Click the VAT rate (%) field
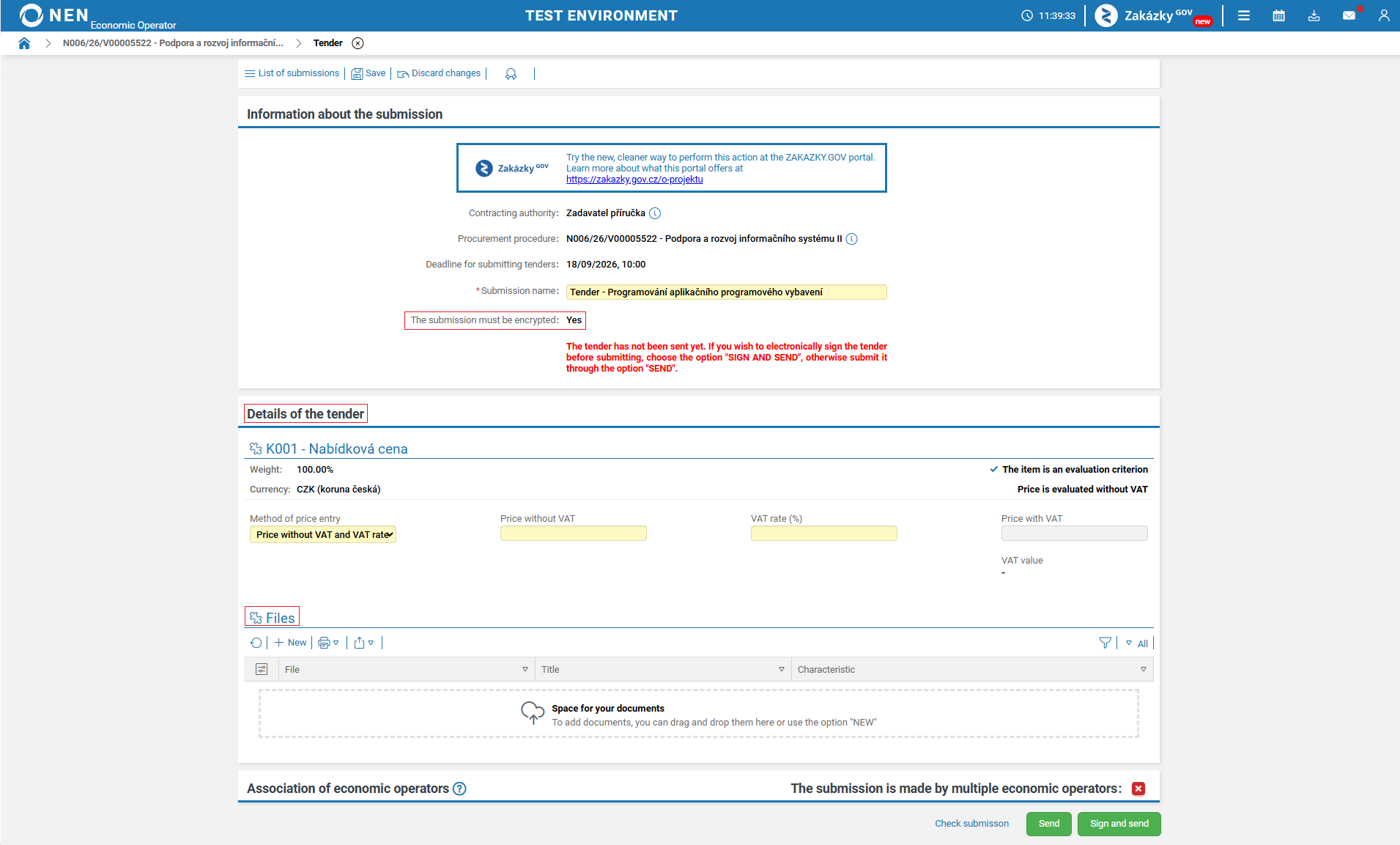The image size is (1400, 845). [824, 534]
